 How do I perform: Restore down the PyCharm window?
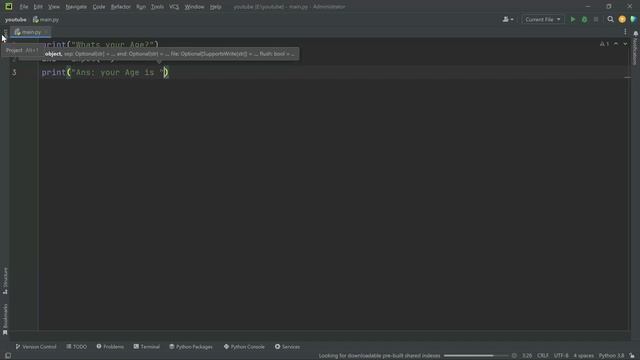click(609, 7)
